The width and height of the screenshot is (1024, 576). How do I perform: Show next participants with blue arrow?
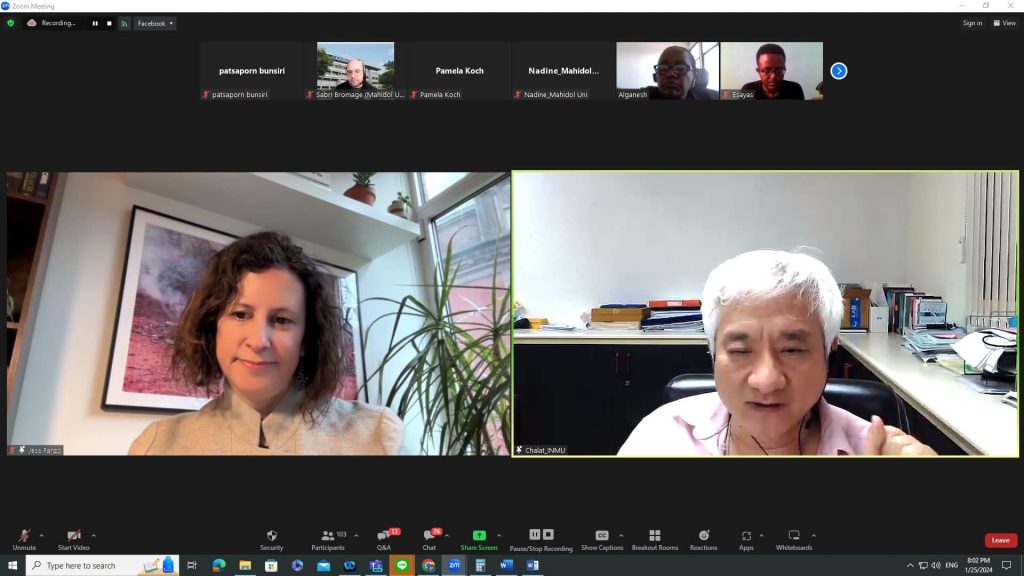point(839,71)
